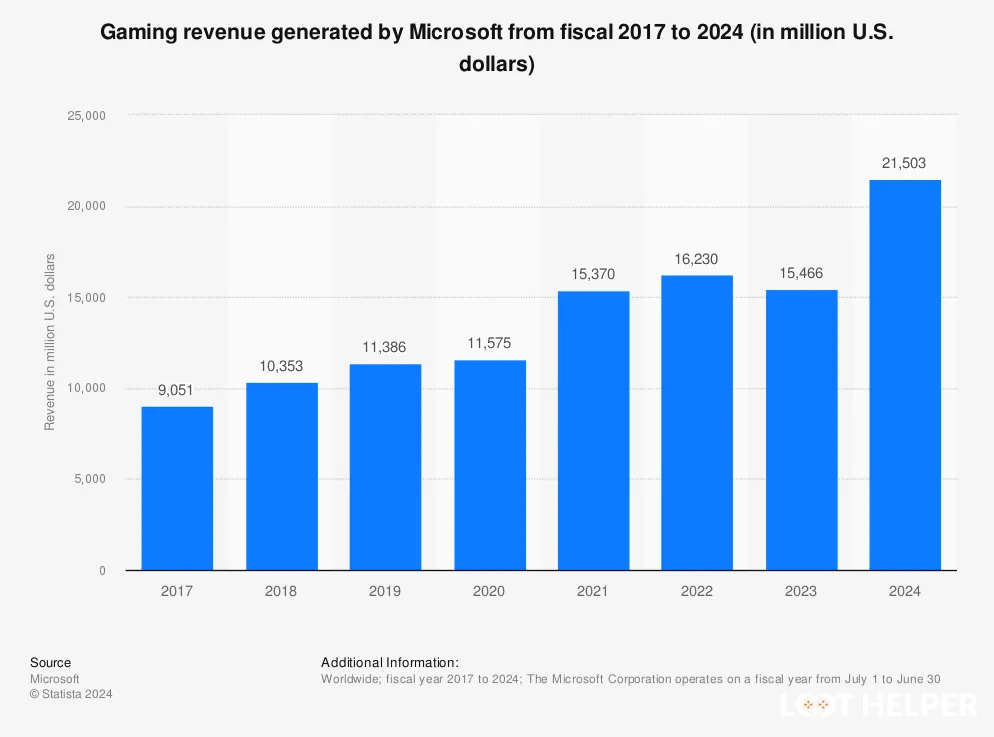Click the blue bar for 2021

pyautogui.click(x=593, y=430)
